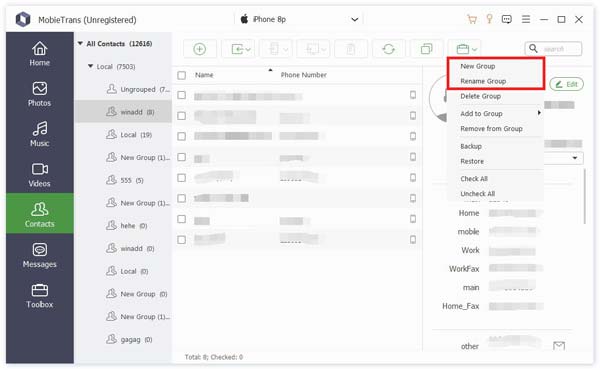600x370 pixels.
Task: Click the export to device toolbar icon
Action: pyautogui.click(x=276, y=49)
